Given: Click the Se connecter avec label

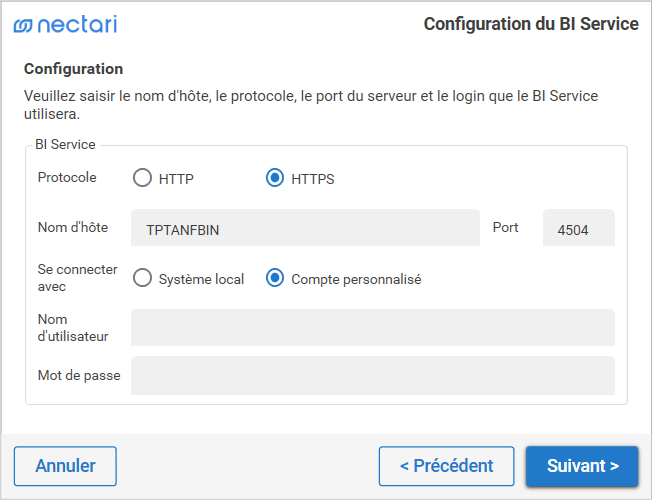Looking at the screenshot, I should [x=77, y=278].
